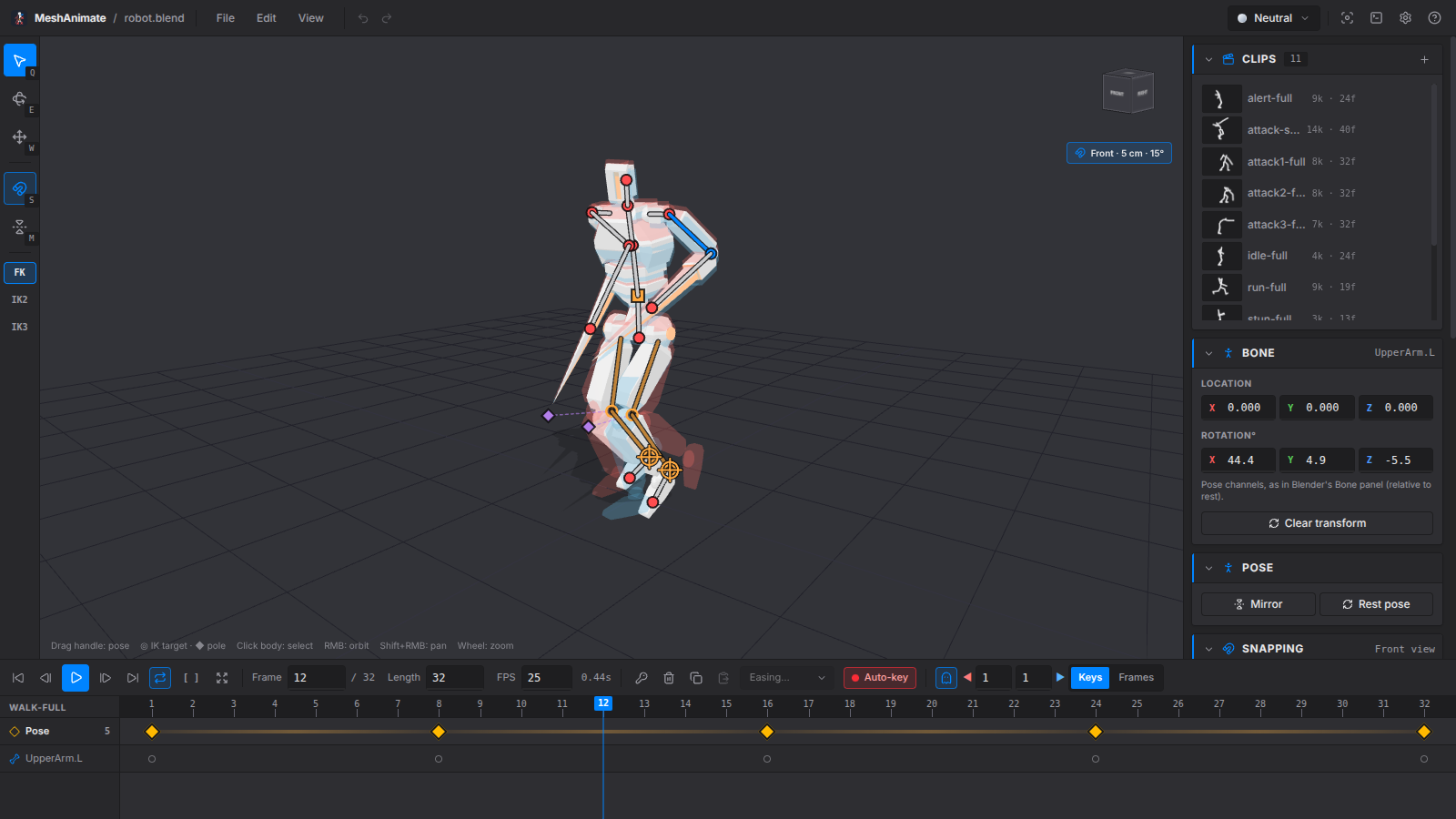1456x819 pixels.
Task: Switch to FK mode
Action: [x=20, y=272]
